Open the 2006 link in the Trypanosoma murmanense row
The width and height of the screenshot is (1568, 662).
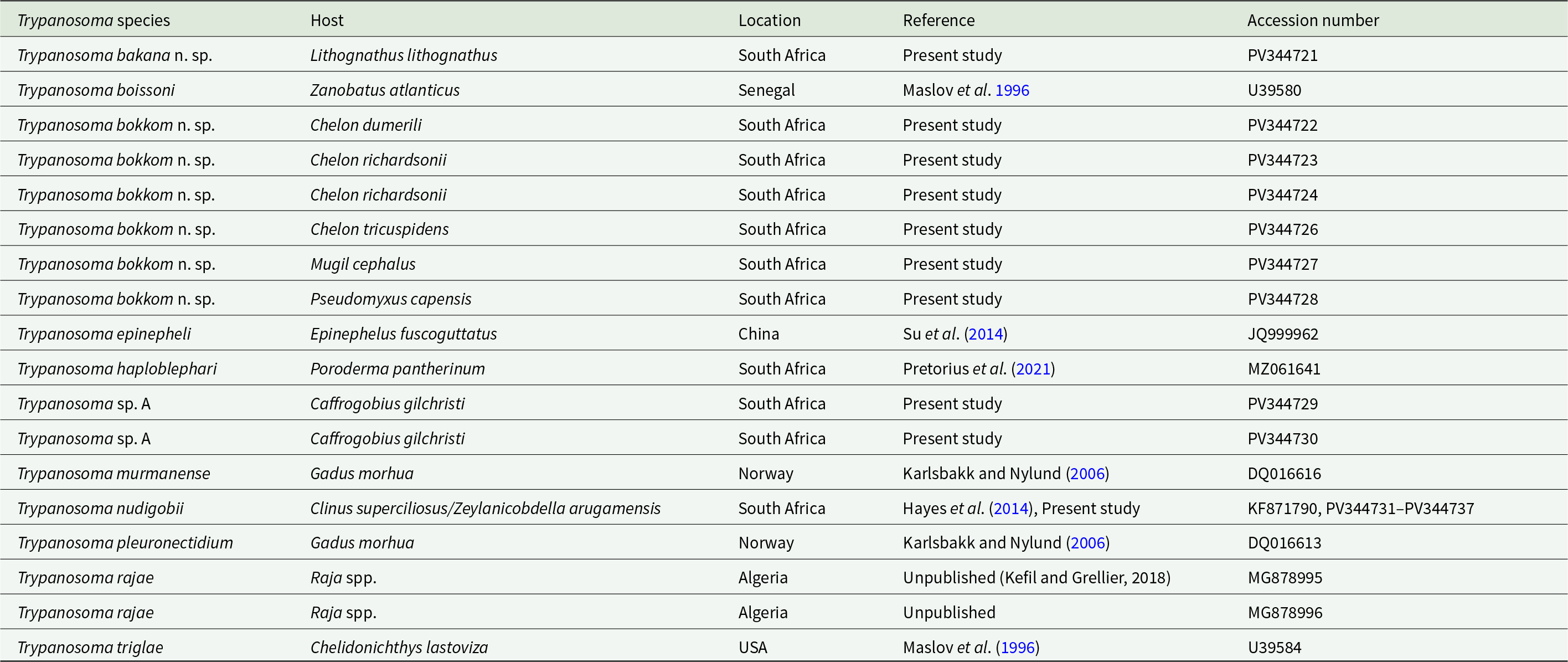(1087, 473)
